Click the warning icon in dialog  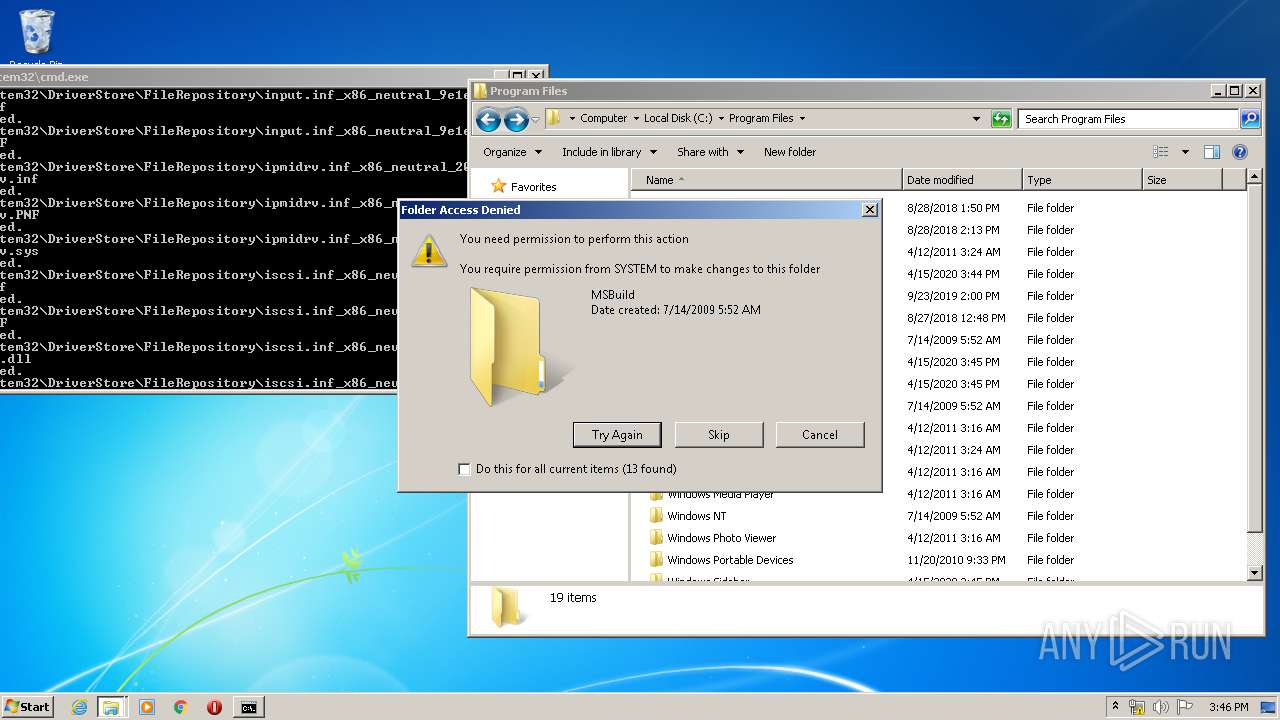(x=430, y=250)
